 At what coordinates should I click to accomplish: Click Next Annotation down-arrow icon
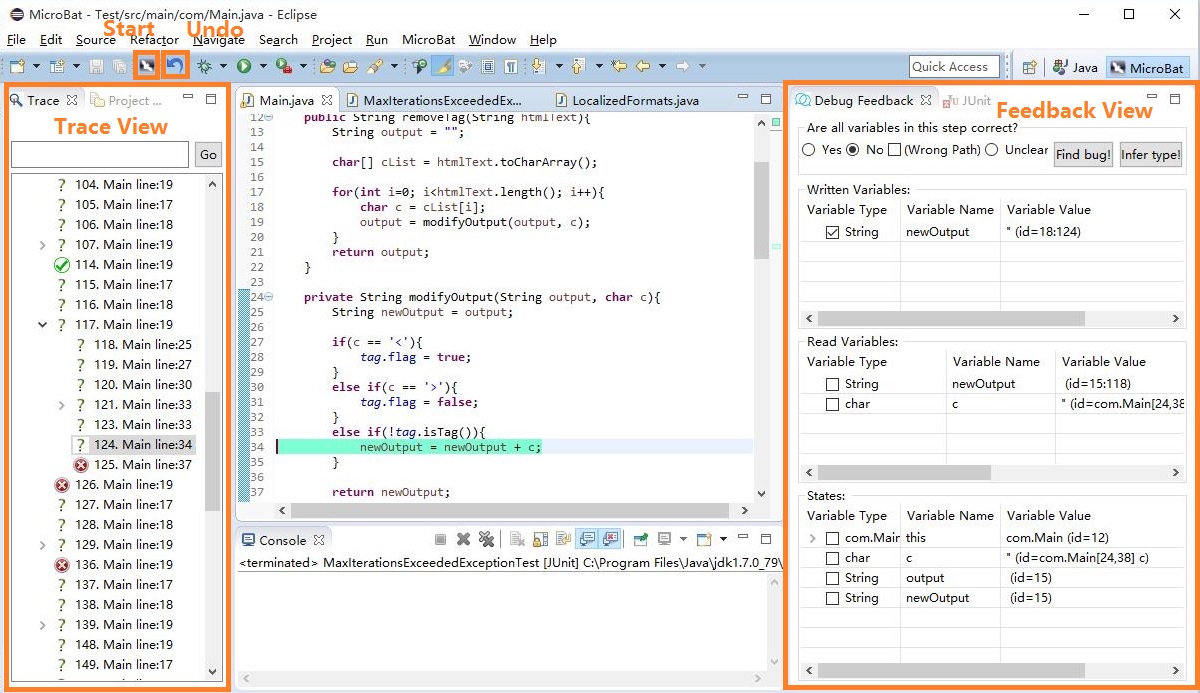coord(538,66)
